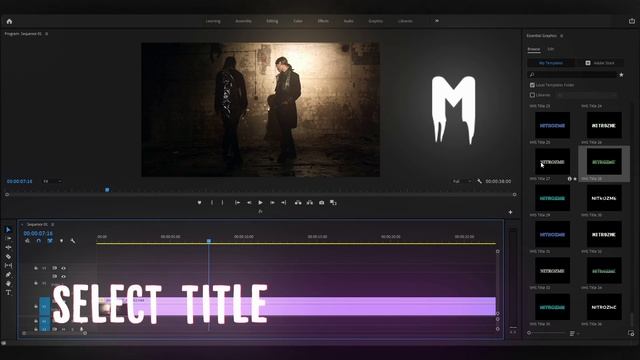Screen dimensions: 640x360
Task: Select the Type tool
Action: [8, 292]
